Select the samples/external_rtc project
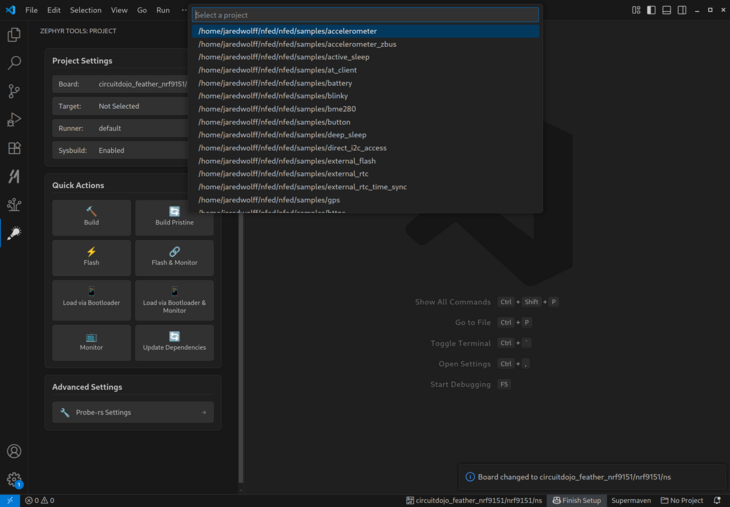Image resolution: width=730 pixels, height=507 pixels. tap(365, 174)
